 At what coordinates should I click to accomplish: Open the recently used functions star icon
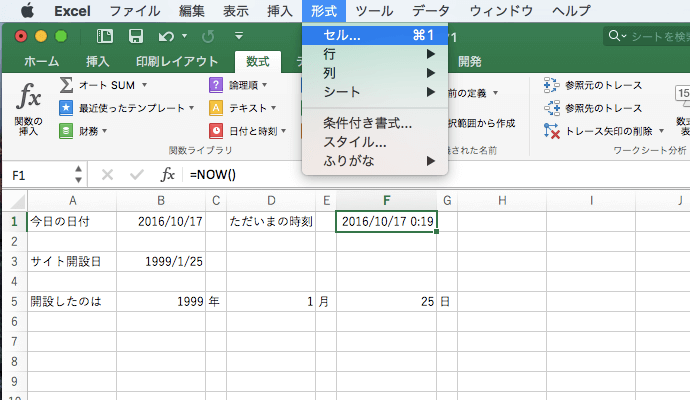click(x=66, y=108)
